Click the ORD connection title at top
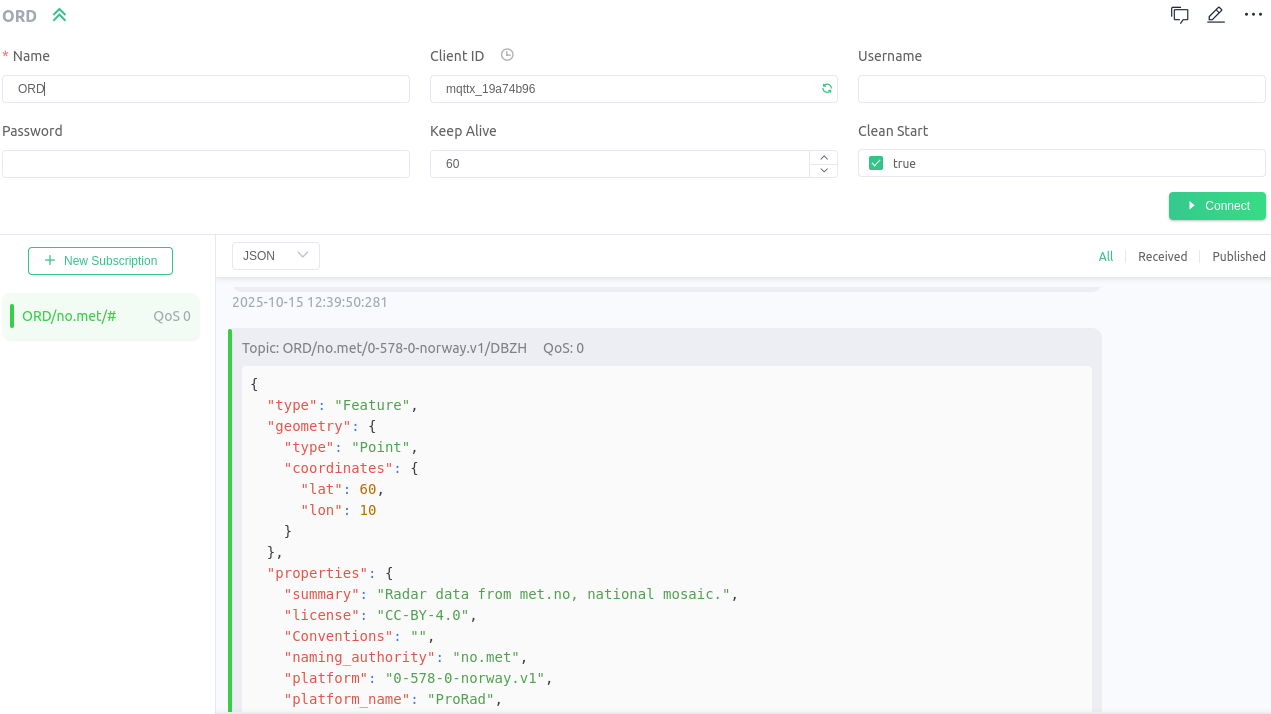 pos(20,15)
